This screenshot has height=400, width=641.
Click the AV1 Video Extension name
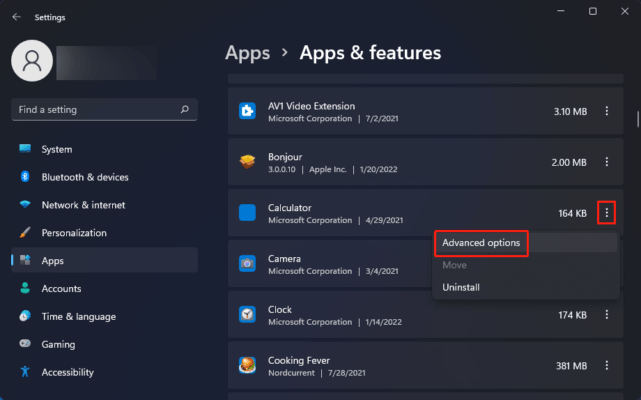click(312, 106)
